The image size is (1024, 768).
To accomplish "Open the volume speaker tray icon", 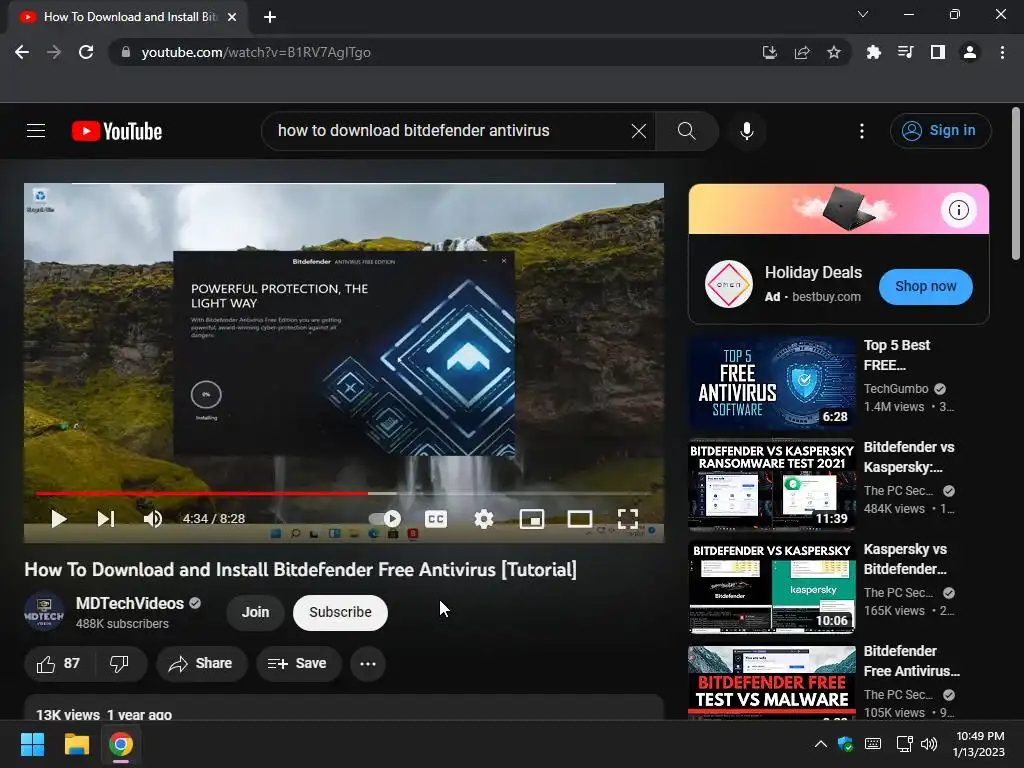I will 929,744.
